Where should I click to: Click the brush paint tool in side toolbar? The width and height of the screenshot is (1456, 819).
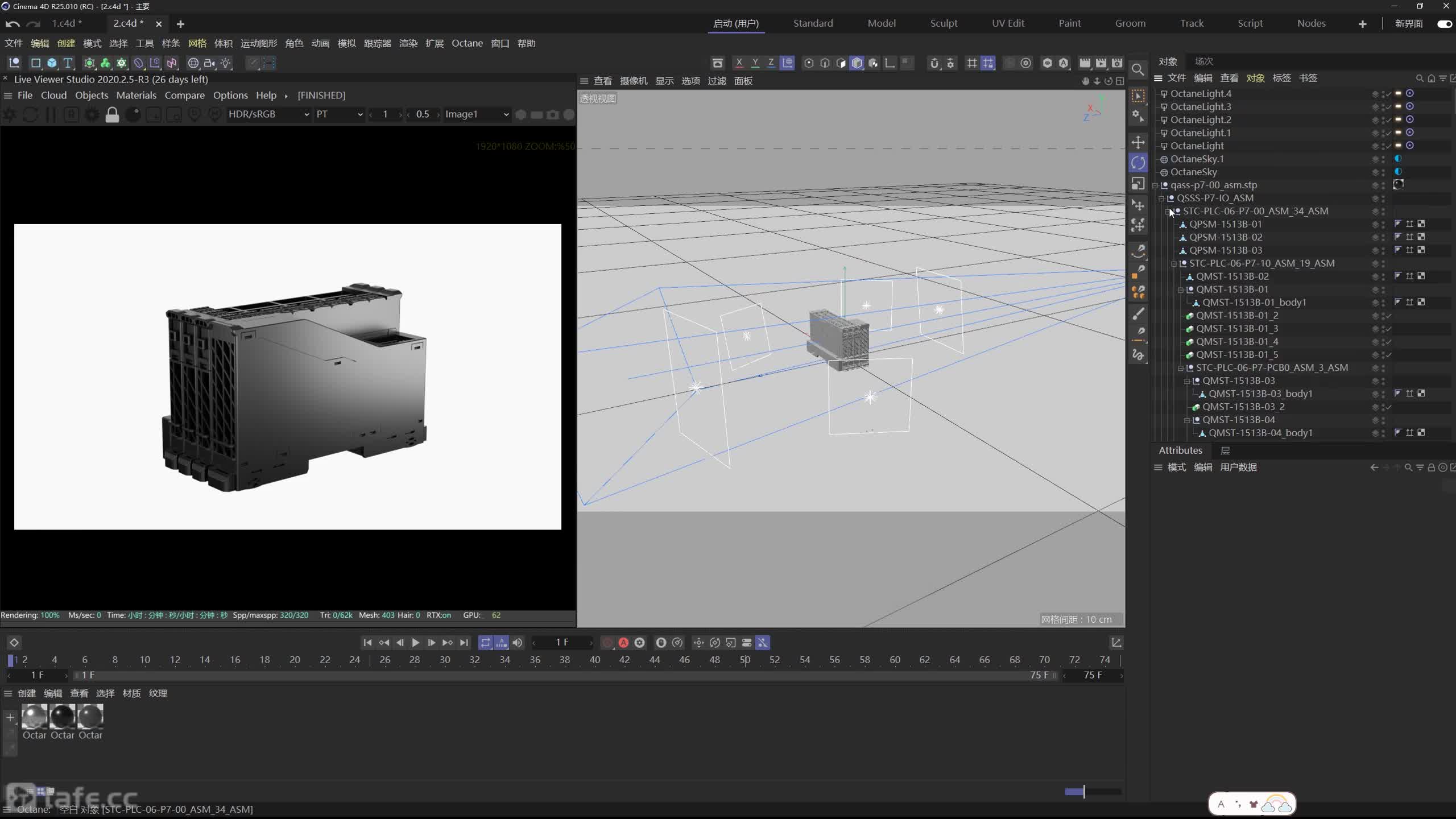1138,313
